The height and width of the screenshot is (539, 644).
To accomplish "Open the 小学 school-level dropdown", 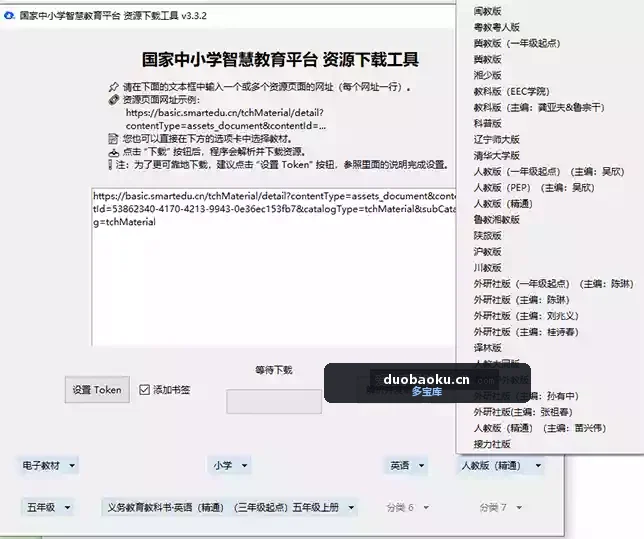I will 230,465.
